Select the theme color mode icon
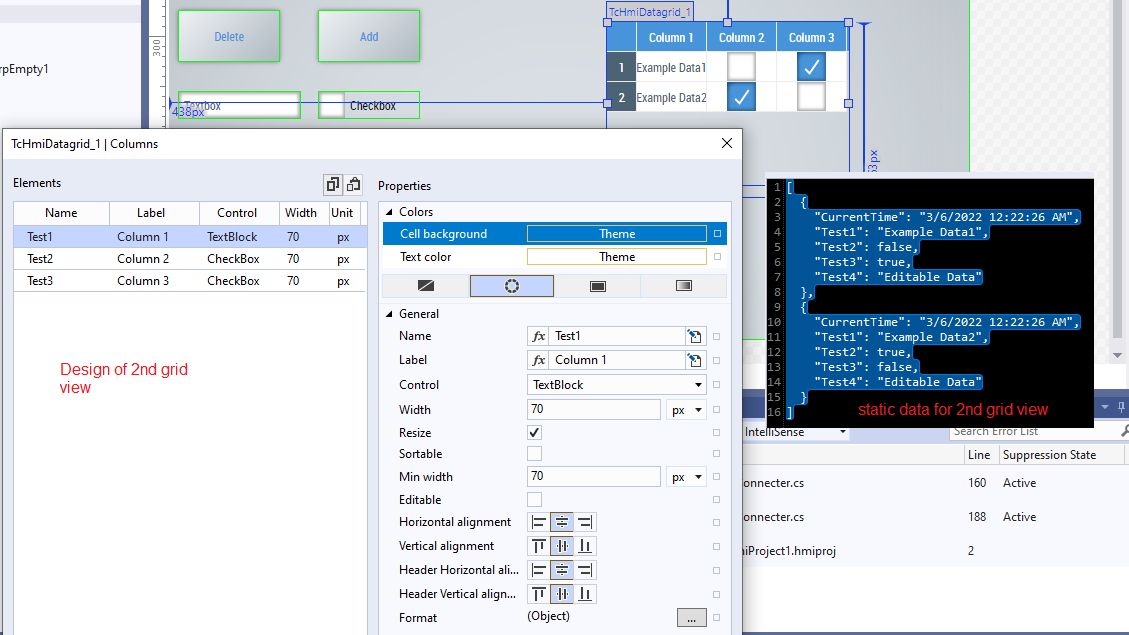1129x635 pixels. point(511,285)
